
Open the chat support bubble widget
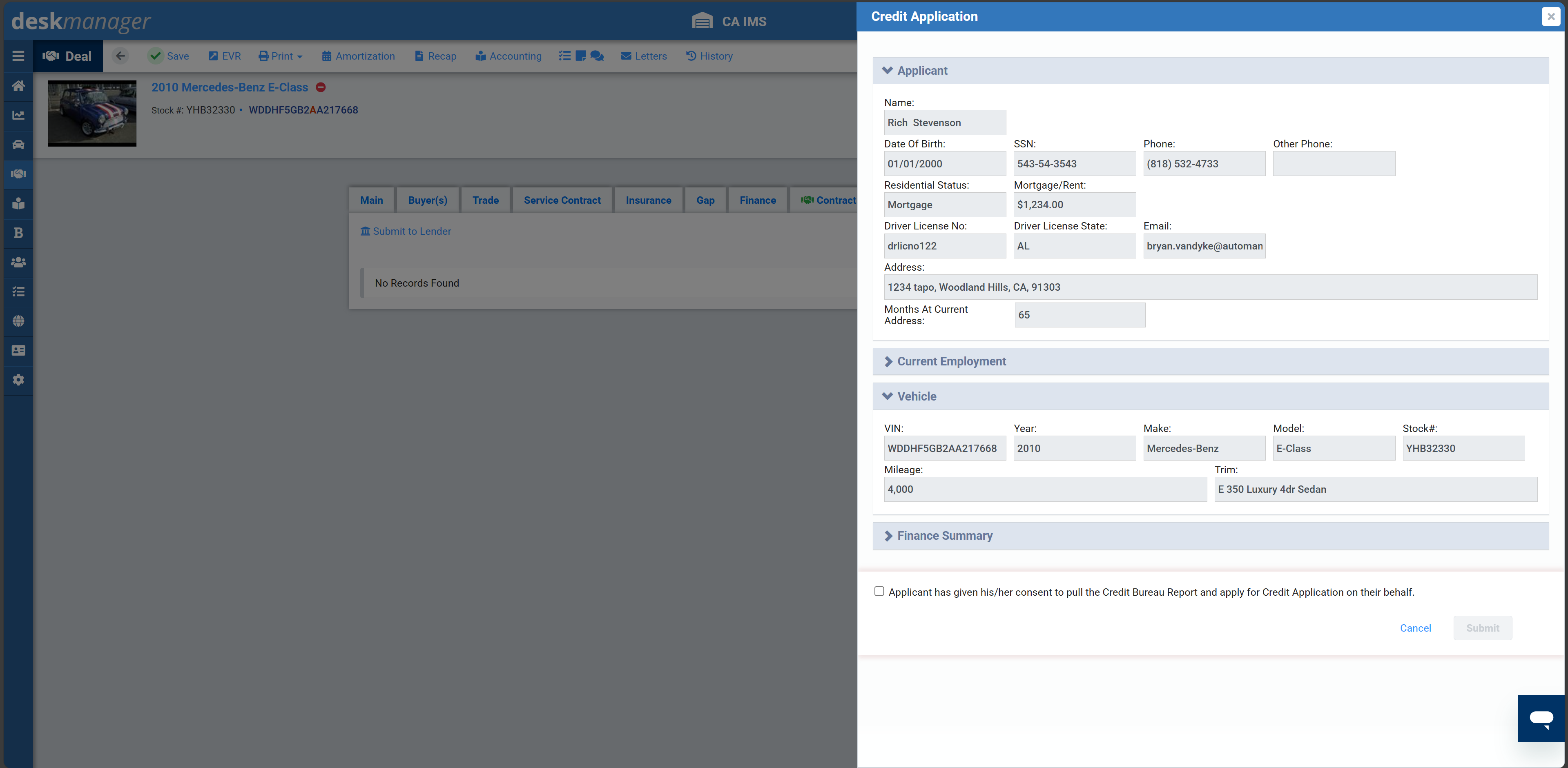pyautogui.click(x=1542, y=718)
